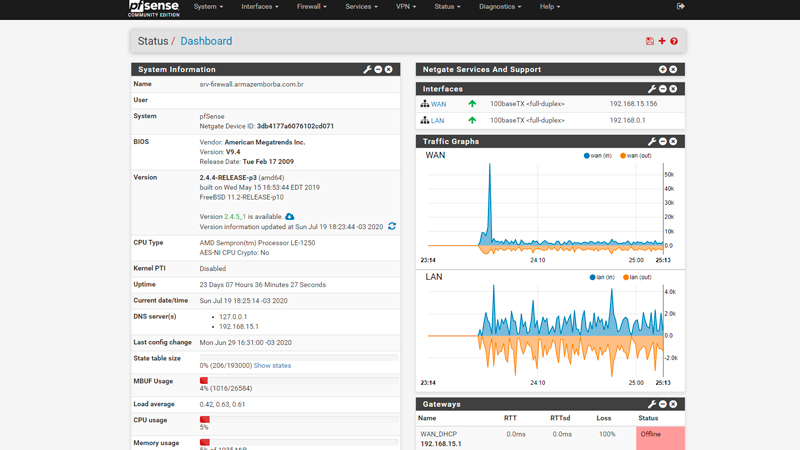This screenshot has width=800, height=450.
Task: Open the Status dropdown menu
Action: click(447, 7)
